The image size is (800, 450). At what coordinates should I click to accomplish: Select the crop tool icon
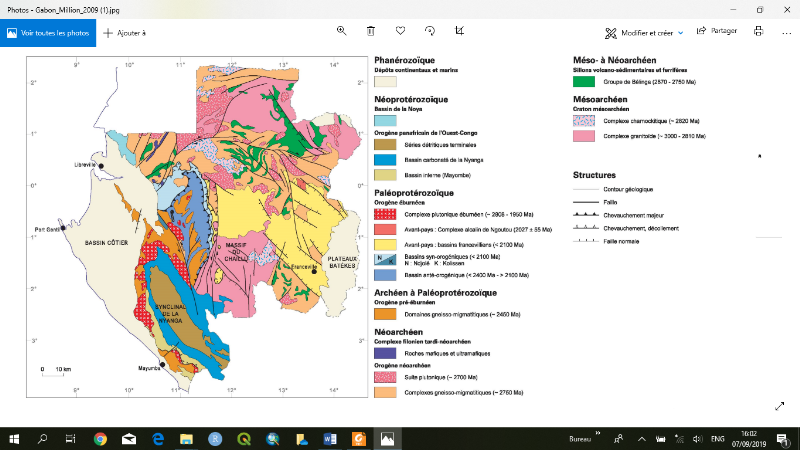click(x=459, y=32)
